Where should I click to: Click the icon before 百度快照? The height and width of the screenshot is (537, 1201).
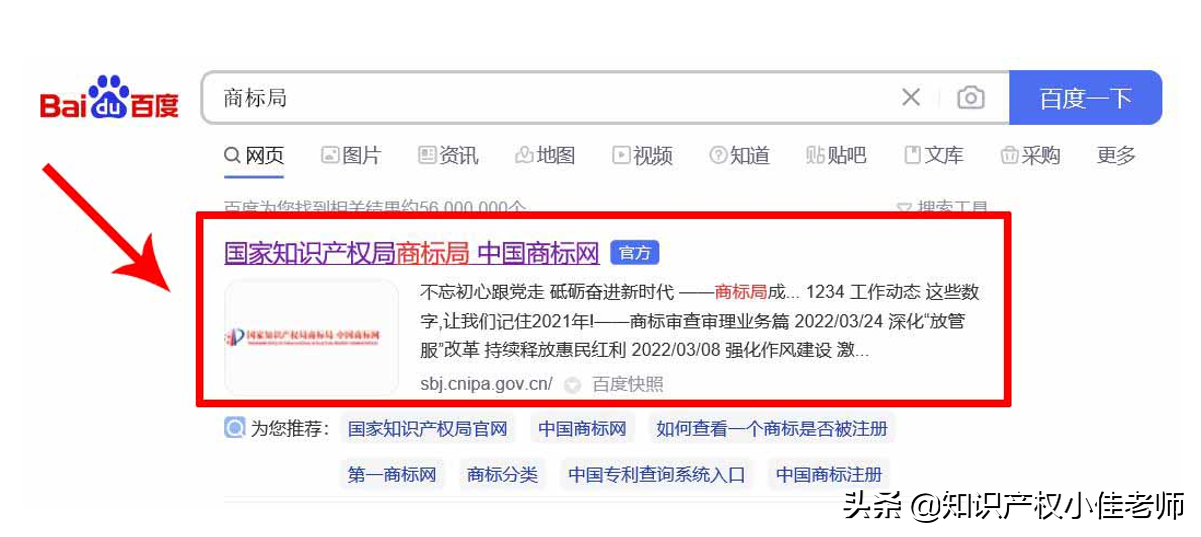pyautogui.click(x=572, y=385)
